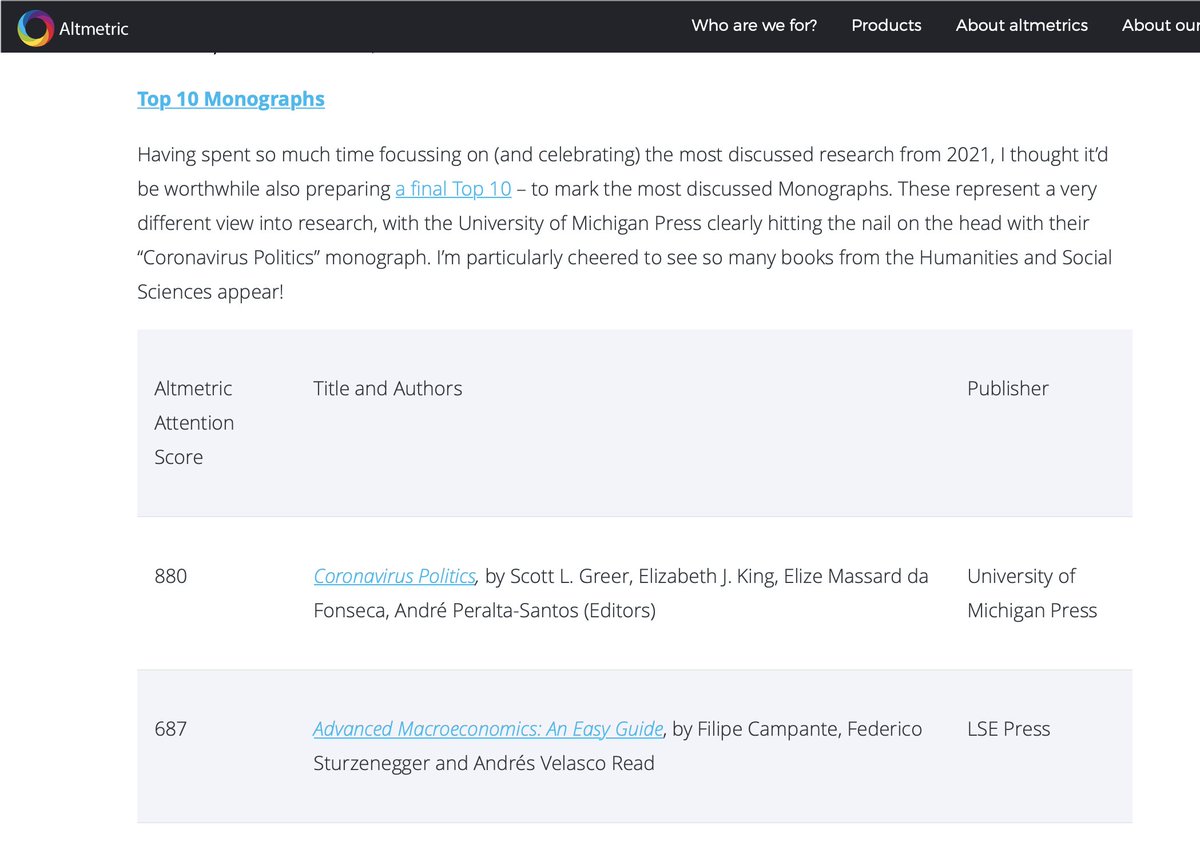The image size is (1200, 849).
Task: Select the Publisher column header
Action: click(x=1008, y=388)
